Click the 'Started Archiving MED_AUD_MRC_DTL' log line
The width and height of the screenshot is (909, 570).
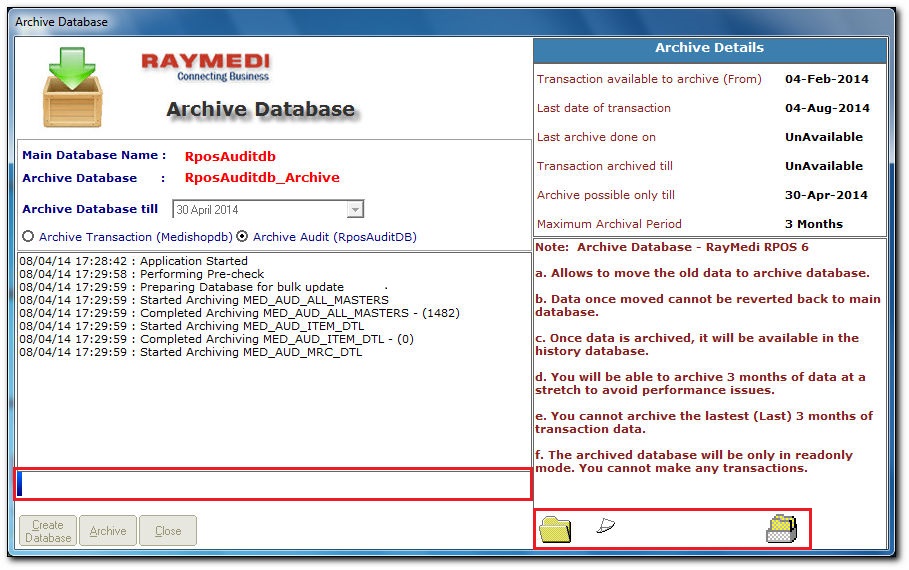[x=191, y=352]
